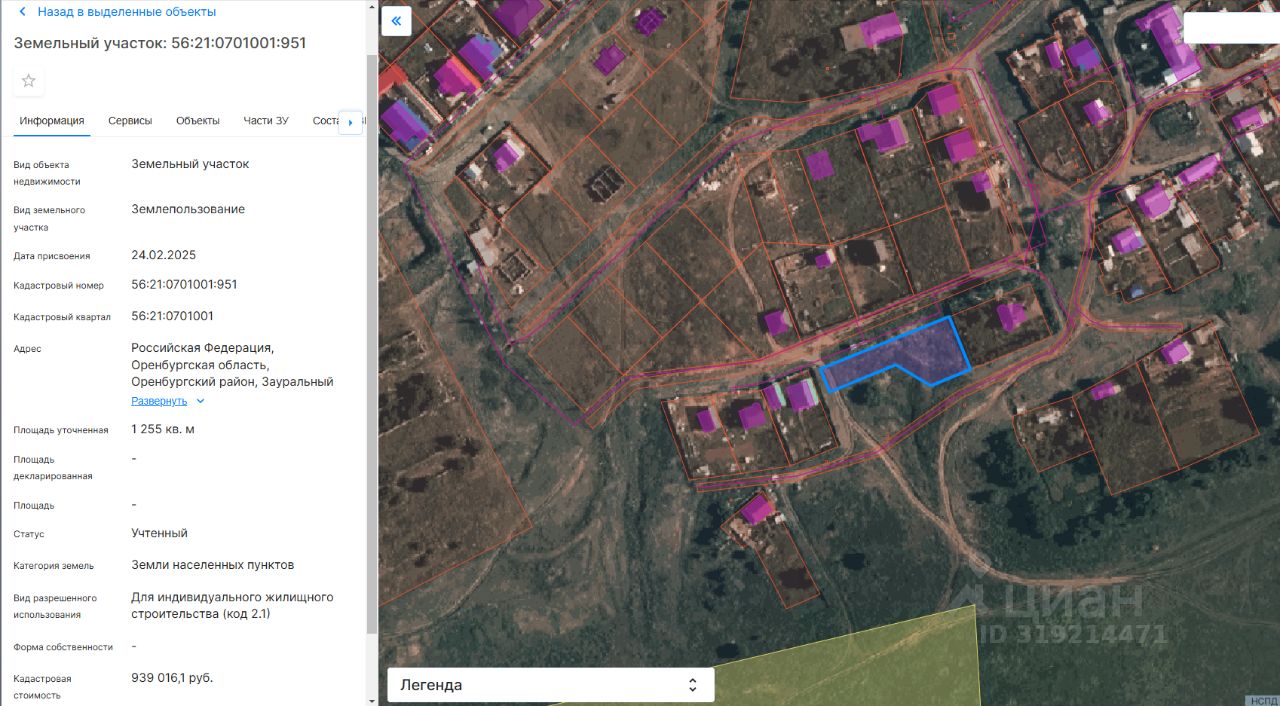Select the Землепользование value

click(x=188, y=209)
